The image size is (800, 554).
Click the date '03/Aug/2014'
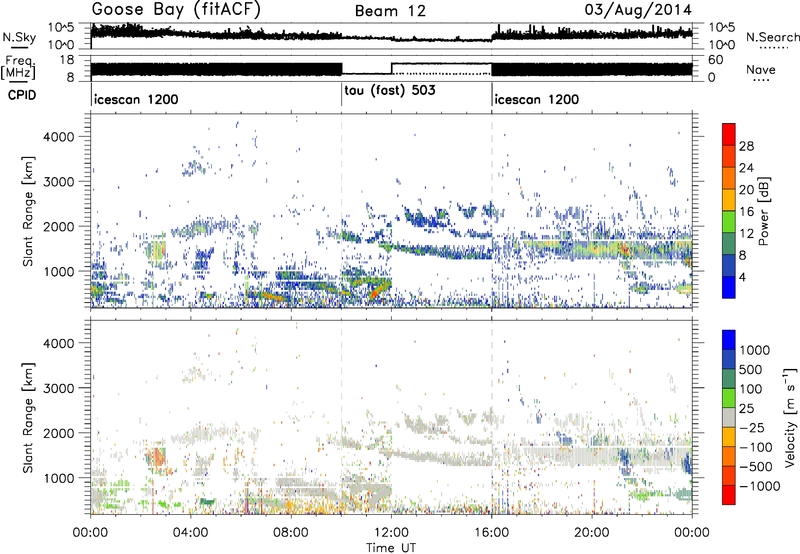pos(638,10)
